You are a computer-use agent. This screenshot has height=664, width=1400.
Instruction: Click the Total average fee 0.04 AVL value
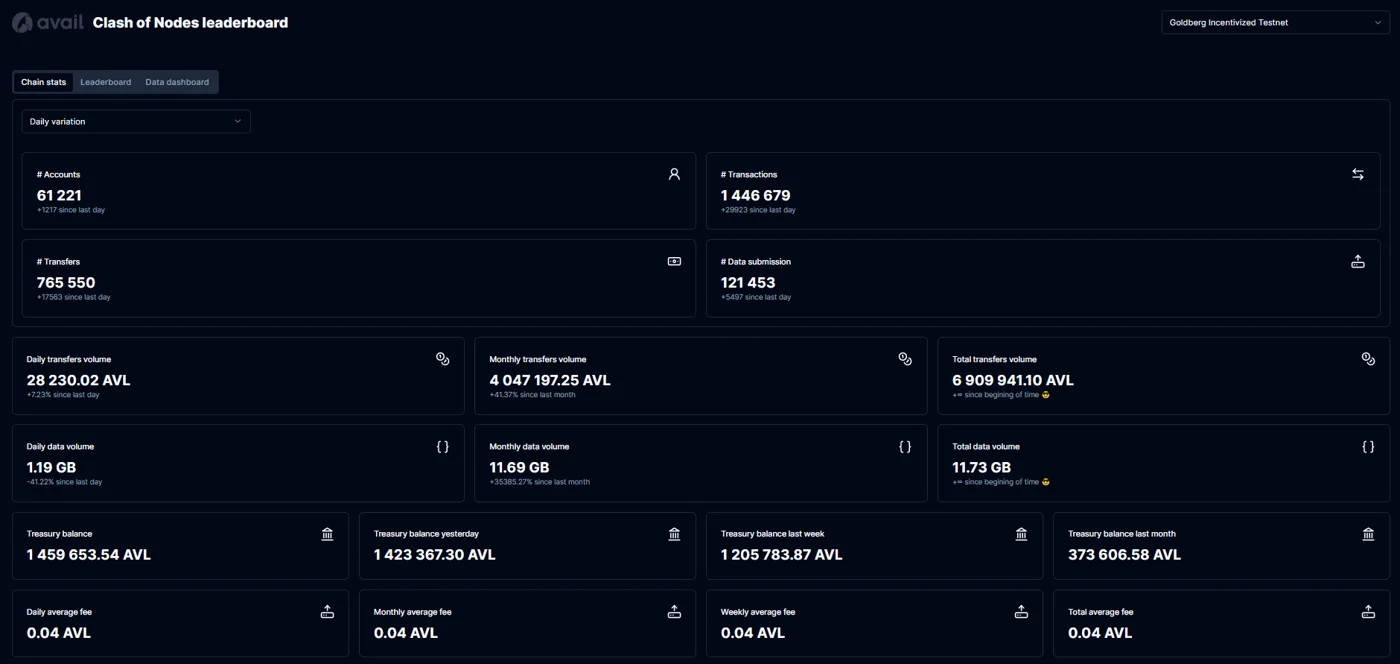click(x=1100, y=633)
